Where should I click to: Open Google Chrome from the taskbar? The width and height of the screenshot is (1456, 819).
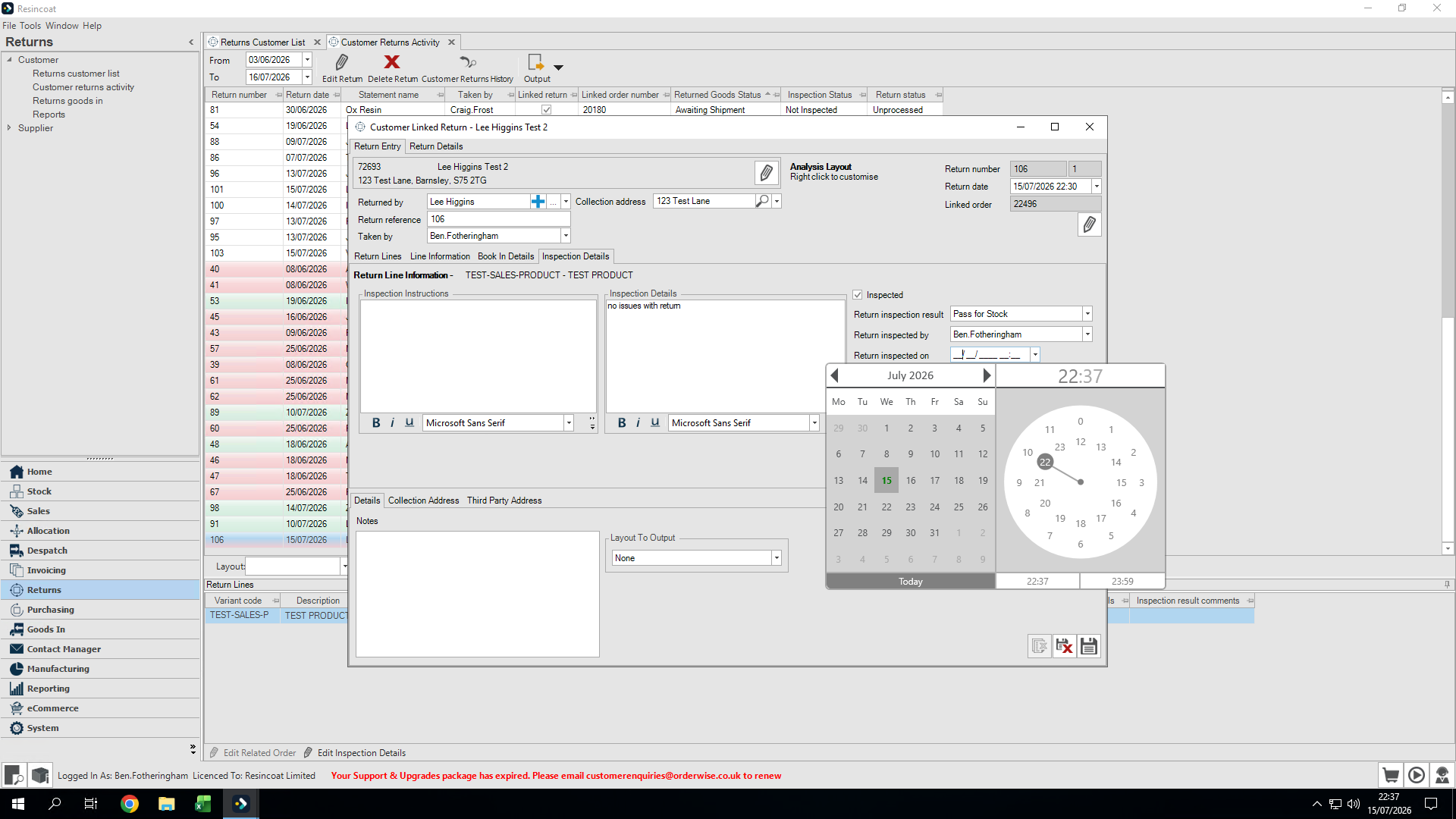pyautogui.click(x=130, y=804)
